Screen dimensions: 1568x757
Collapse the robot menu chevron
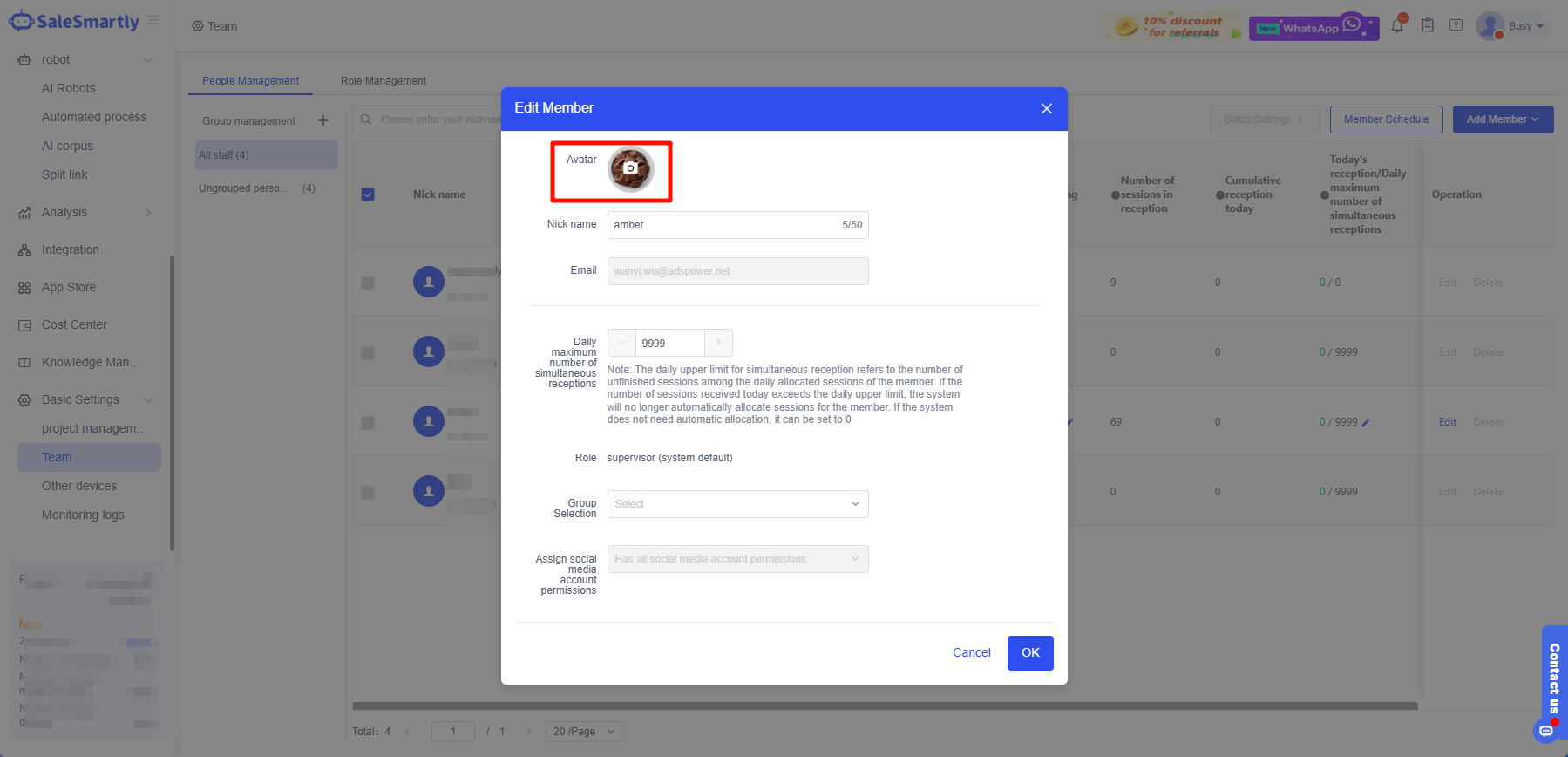148,60
